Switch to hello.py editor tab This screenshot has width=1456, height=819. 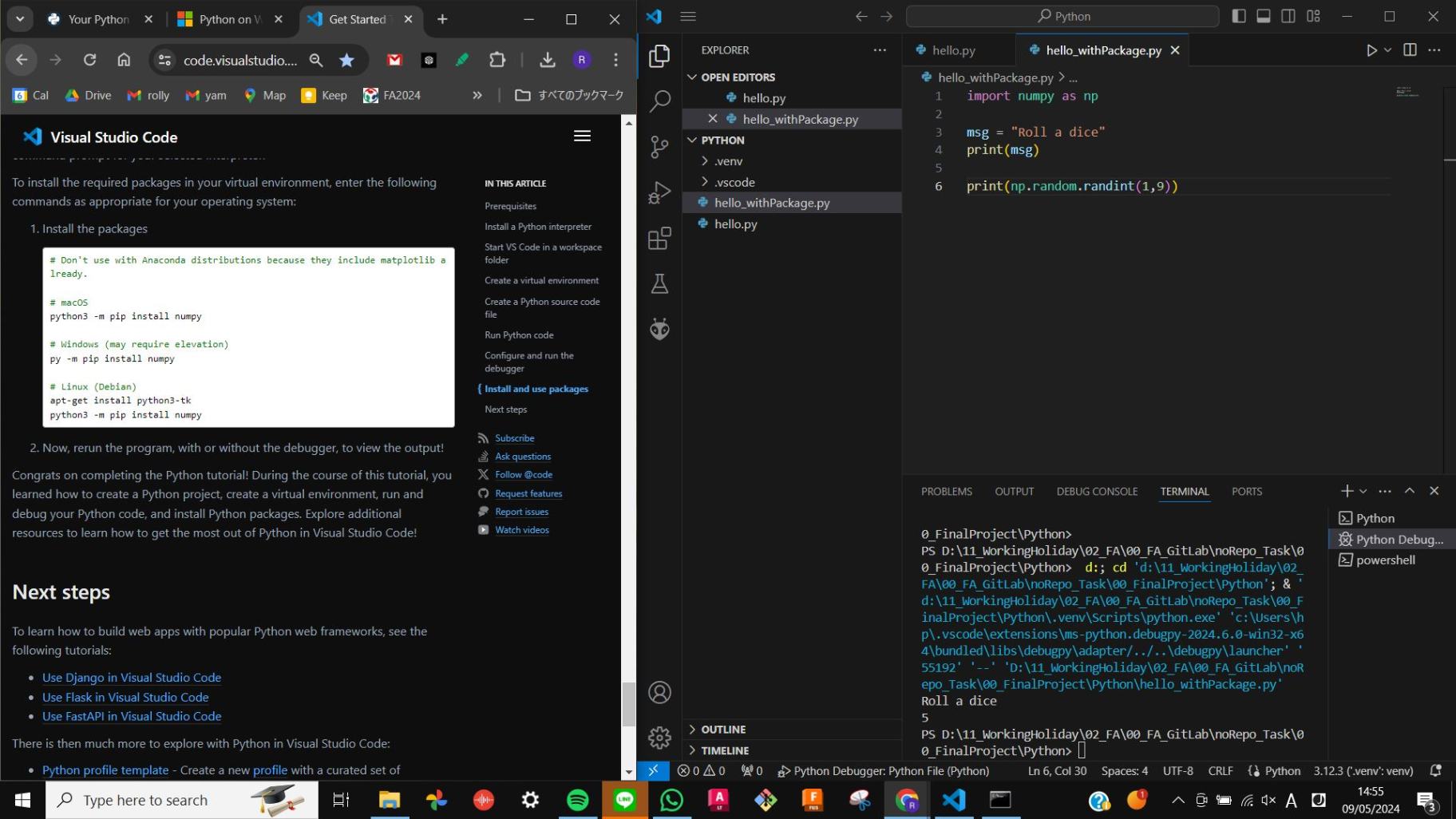953,50
